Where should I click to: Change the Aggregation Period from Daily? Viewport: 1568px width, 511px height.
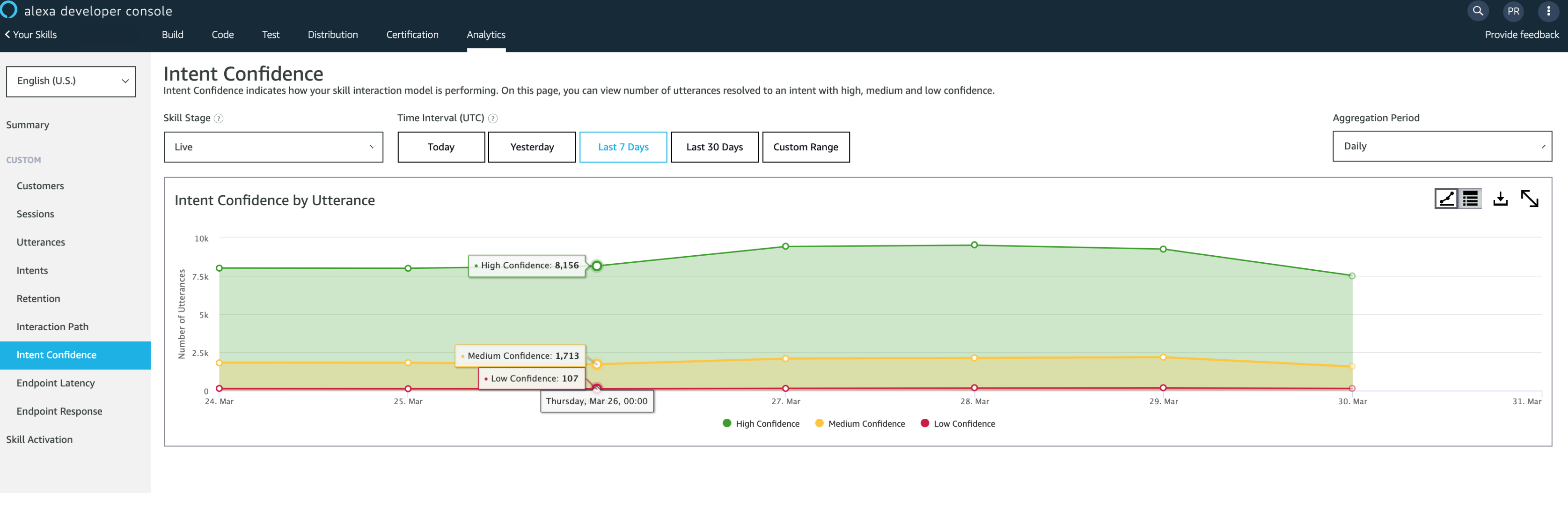pyautogui.click(x=1442, y=146)
